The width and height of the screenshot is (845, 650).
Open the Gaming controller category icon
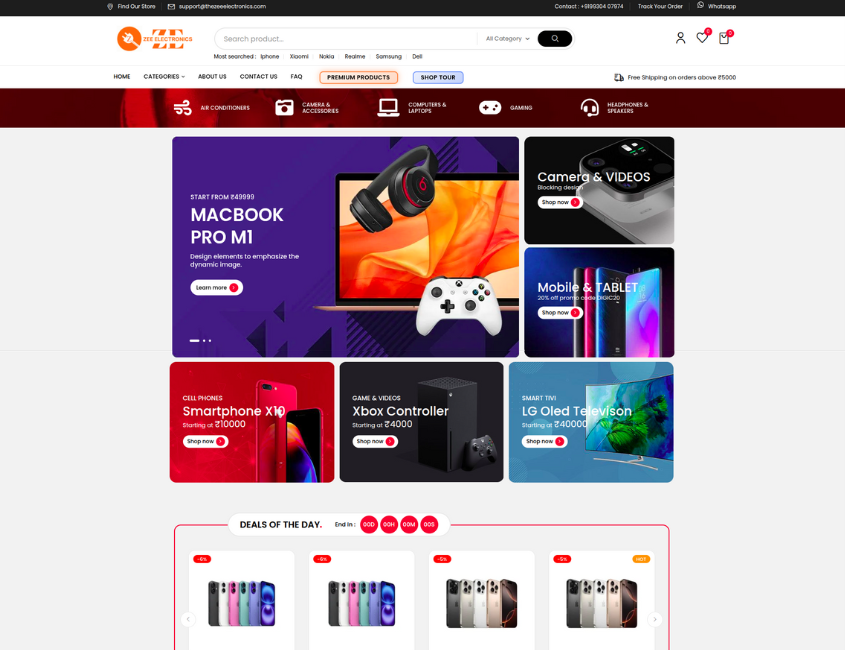coord(490,108)
